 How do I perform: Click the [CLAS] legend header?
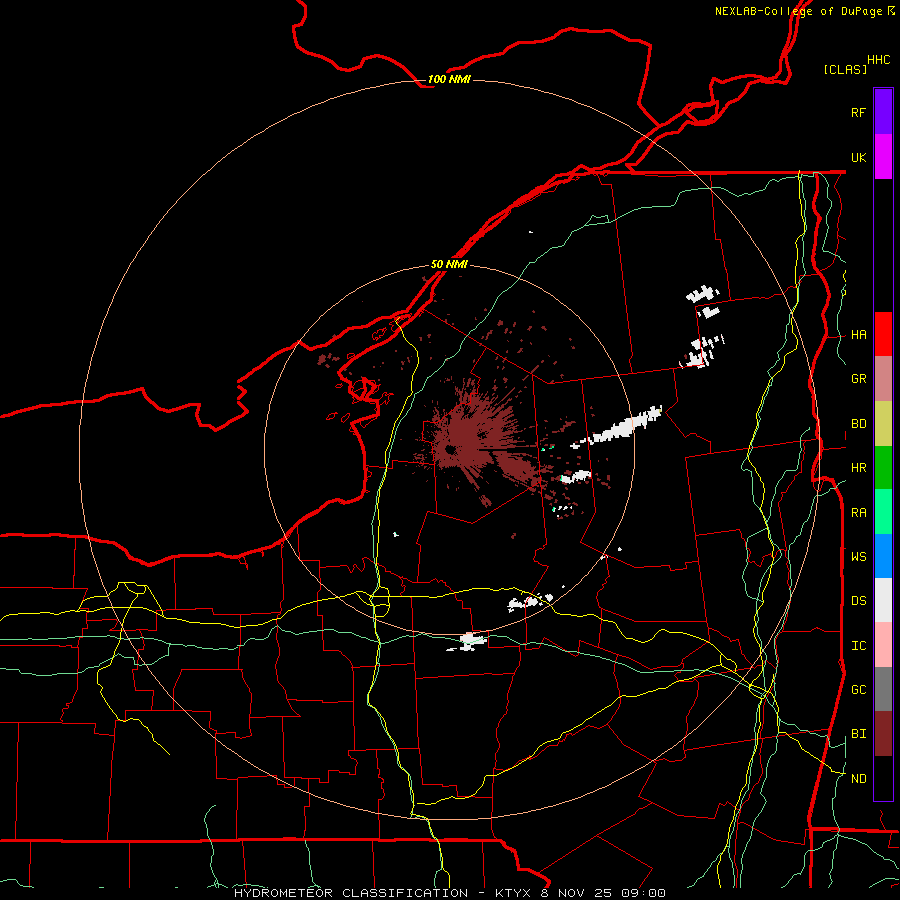tap(845, 69)
